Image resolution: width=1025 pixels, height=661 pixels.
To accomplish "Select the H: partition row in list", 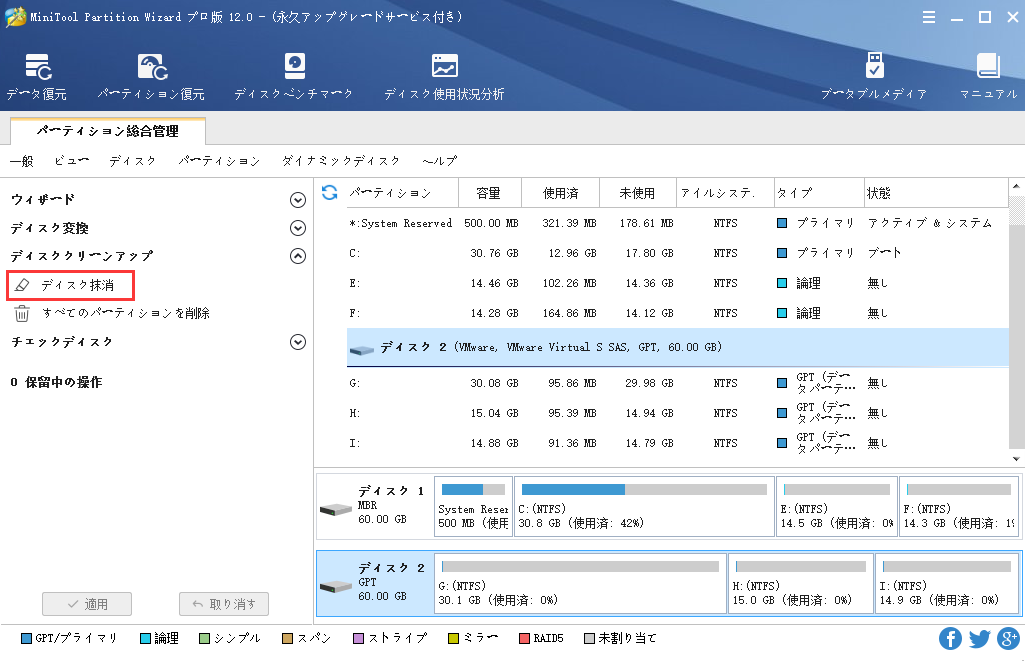I will (677, 413).
